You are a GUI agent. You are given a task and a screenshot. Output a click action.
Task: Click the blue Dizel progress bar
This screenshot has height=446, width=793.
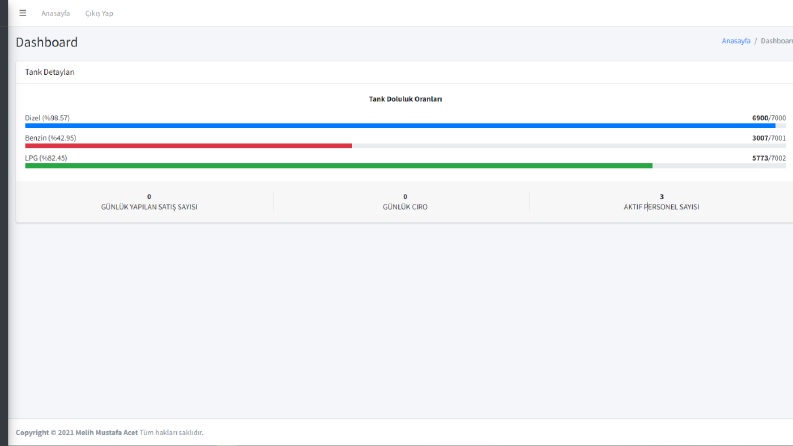[x=400, y=125]
